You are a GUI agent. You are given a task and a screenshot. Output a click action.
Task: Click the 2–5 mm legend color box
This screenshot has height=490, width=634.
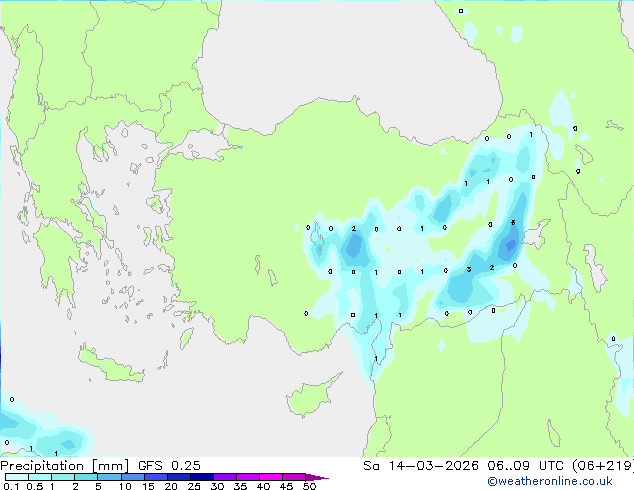(x=86, y=477)
